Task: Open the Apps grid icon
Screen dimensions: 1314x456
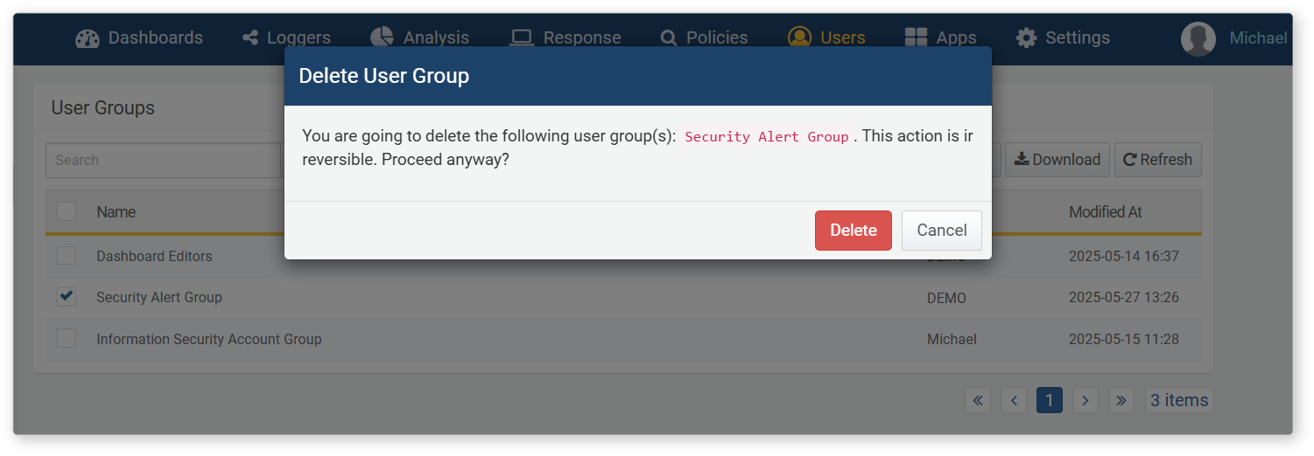Action: point(916,38)
